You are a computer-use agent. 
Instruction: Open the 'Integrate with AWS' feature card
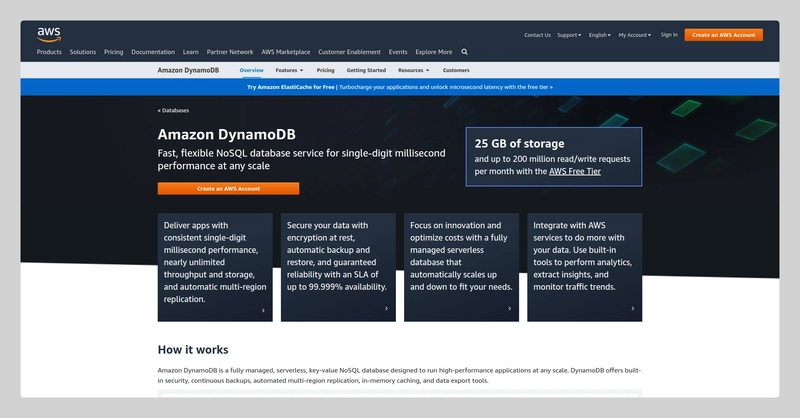[x=585, y=267]
